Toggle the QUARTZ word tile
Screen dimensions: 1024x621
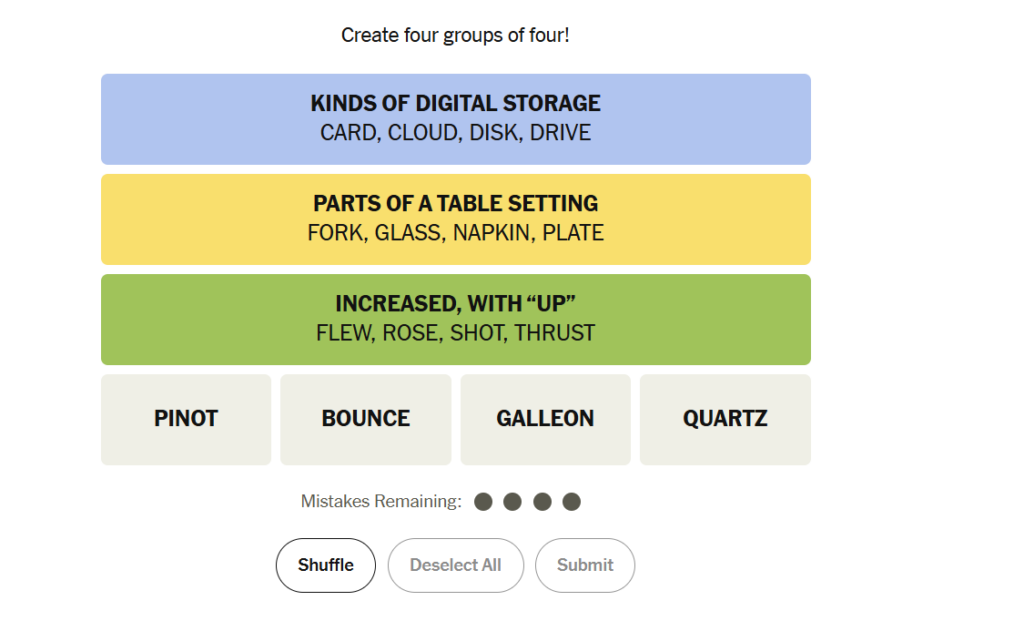725,419
